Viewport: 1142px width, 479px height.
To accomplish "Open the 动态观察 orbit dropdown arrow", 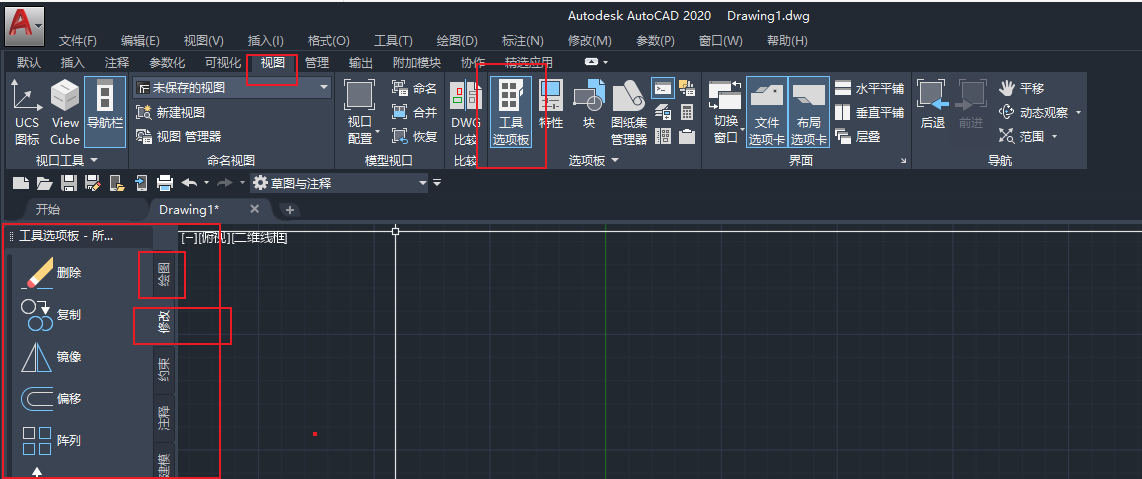I will pos(1079,113).
